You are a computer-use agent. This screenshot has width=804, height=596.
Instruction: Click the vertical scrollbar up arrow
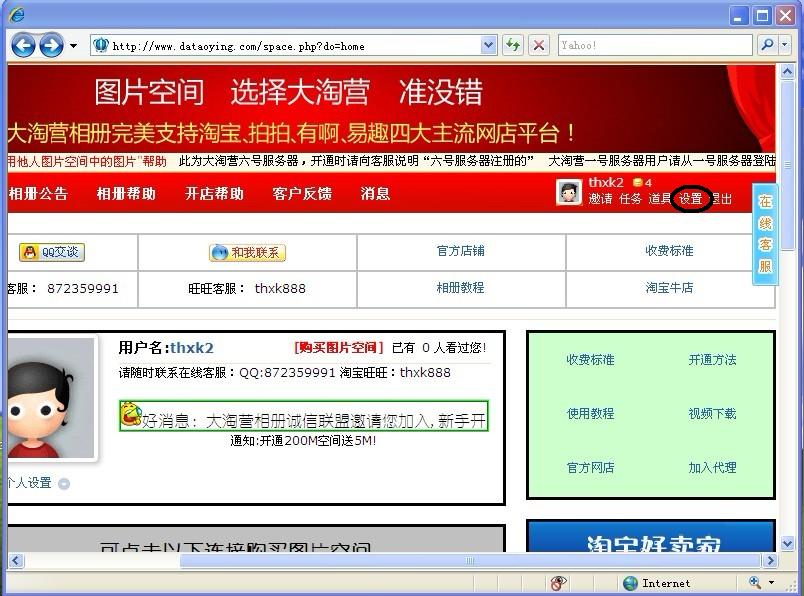788,71
